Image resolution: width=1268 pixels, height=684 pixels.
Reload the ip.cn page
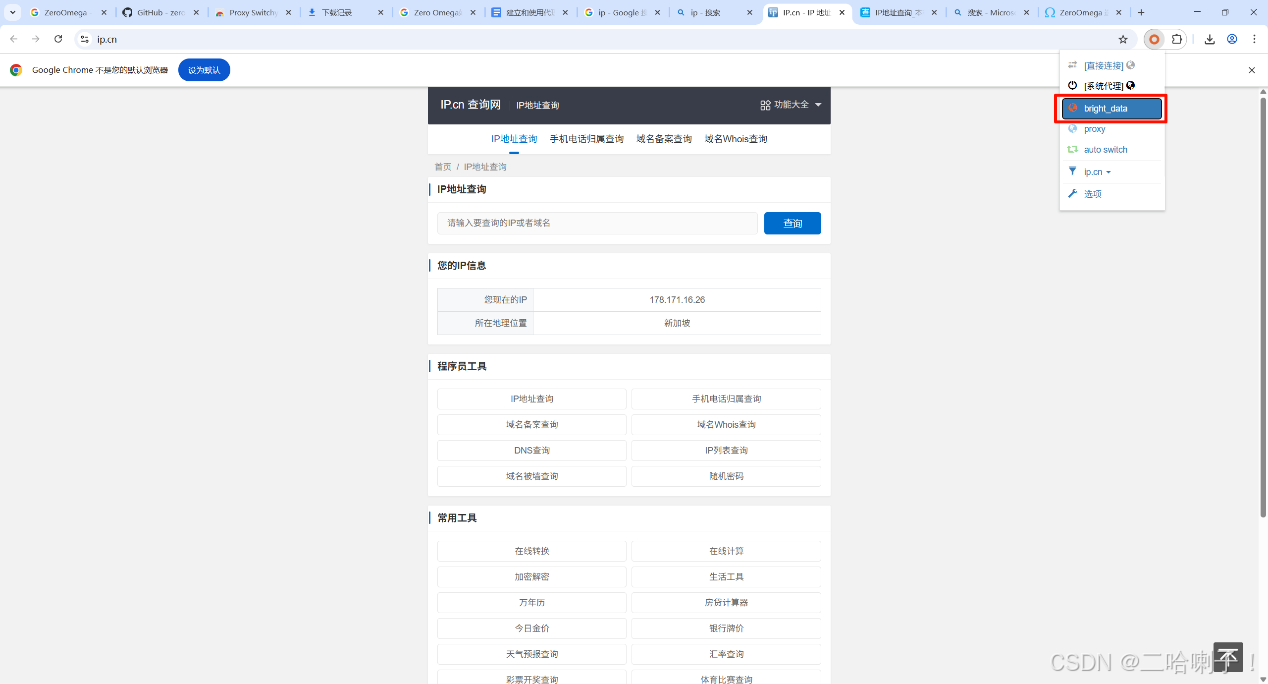pyautogui.click(x=58, y=39)
